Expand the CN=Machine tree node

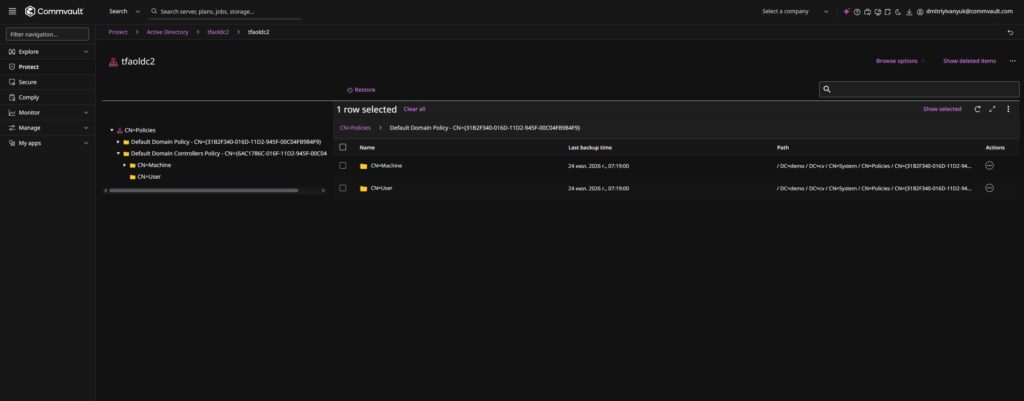[x=124, y=165]
